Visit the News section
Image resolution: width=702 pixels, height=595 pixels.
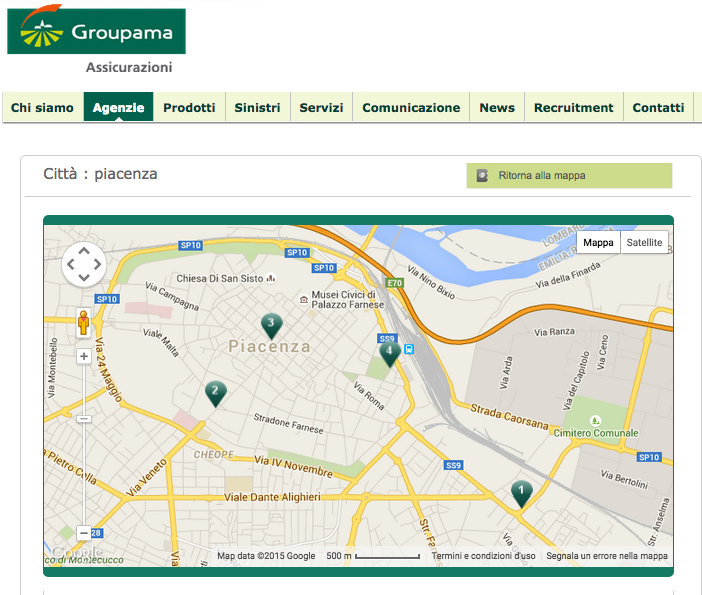497,107
